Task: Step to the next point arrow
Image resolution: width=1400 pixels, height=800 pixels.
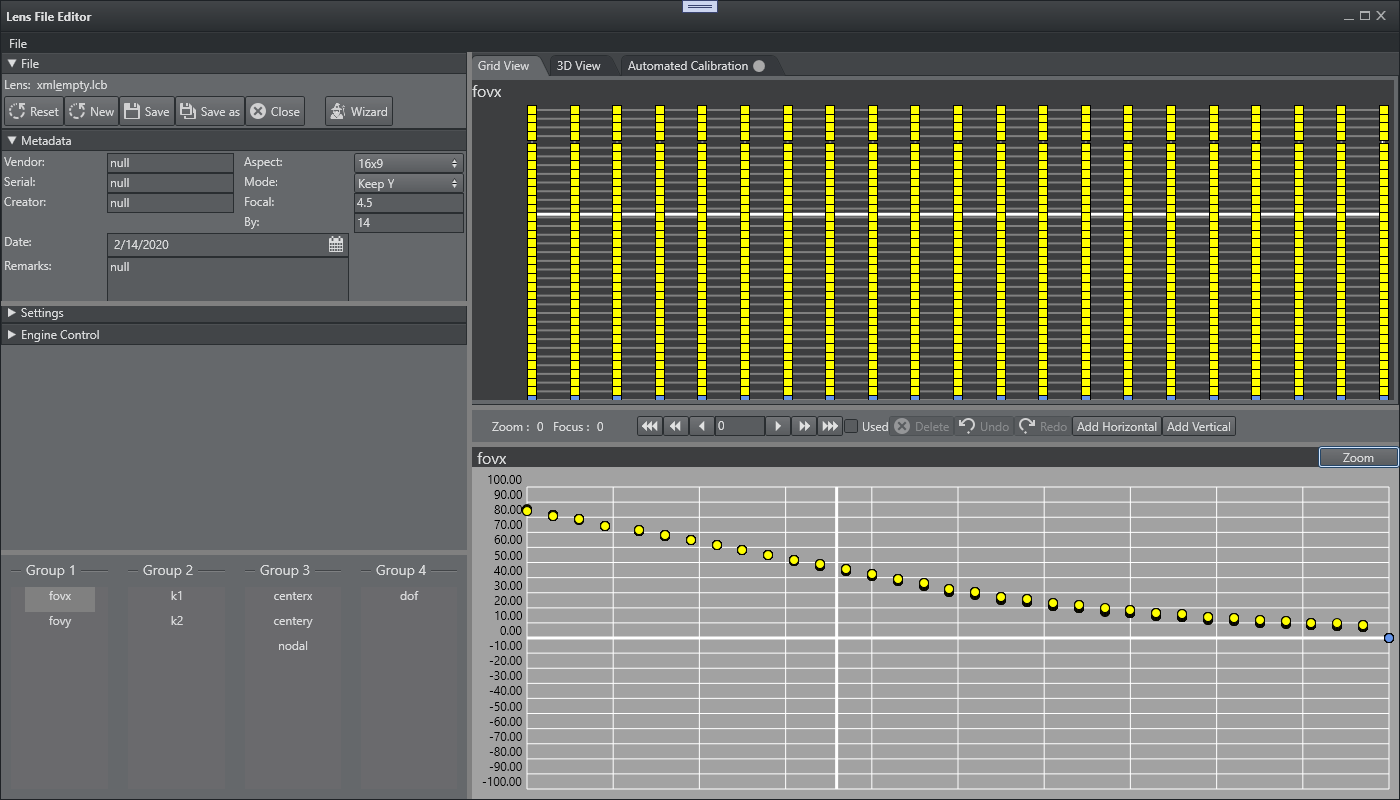Action: [x=778, y=427]
